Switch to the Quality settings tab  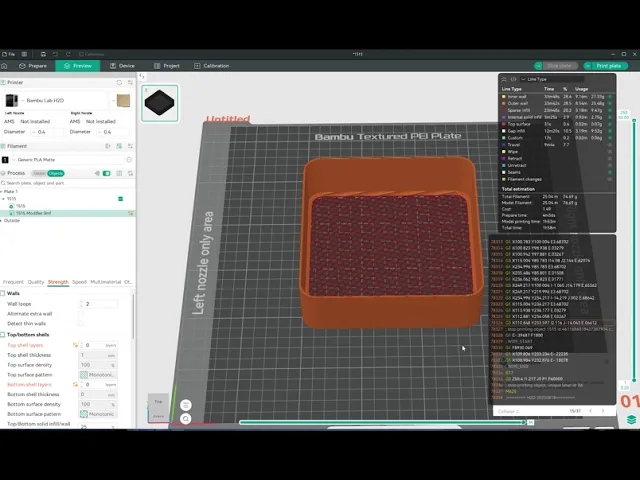click(x=36, y=282)
